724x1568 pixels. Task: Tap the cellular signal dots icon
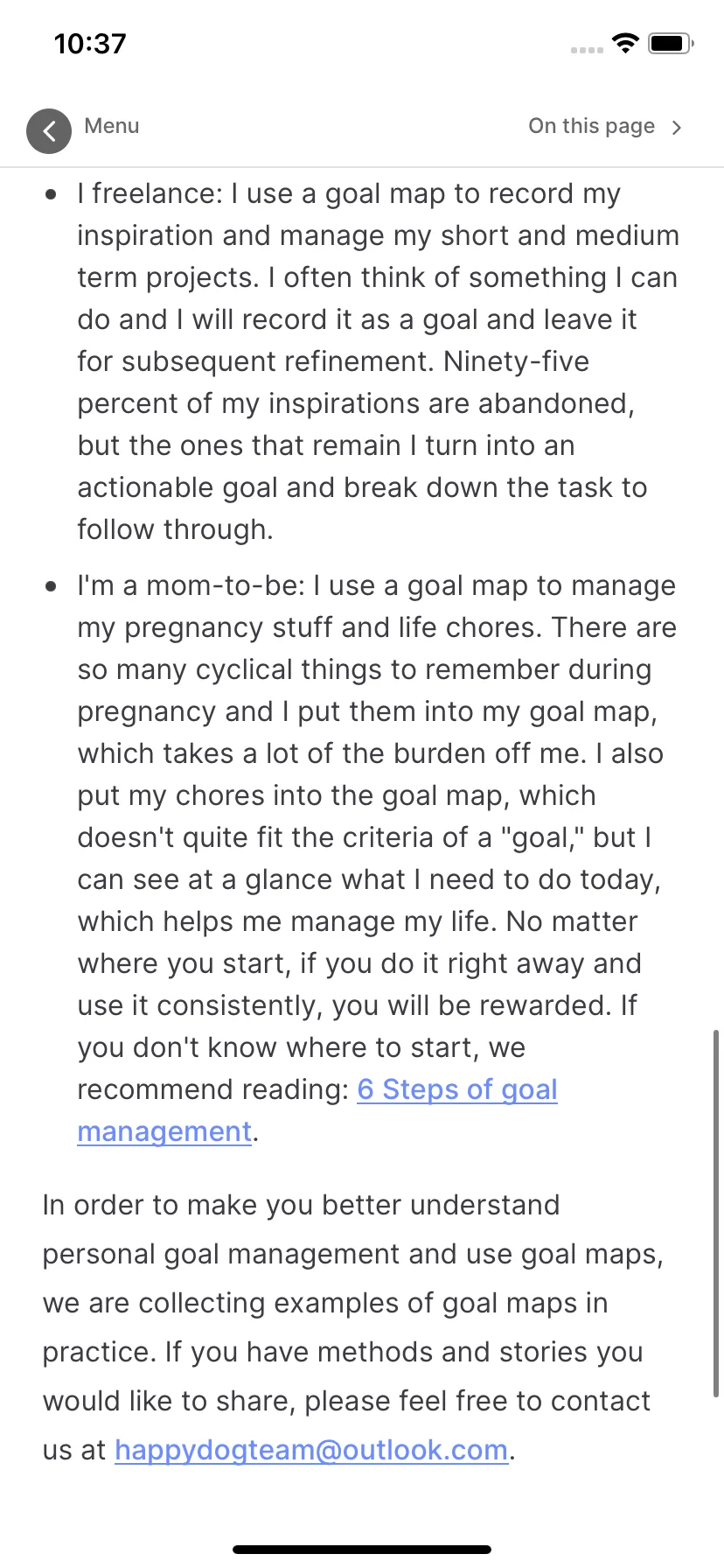(x=587, y=50)
